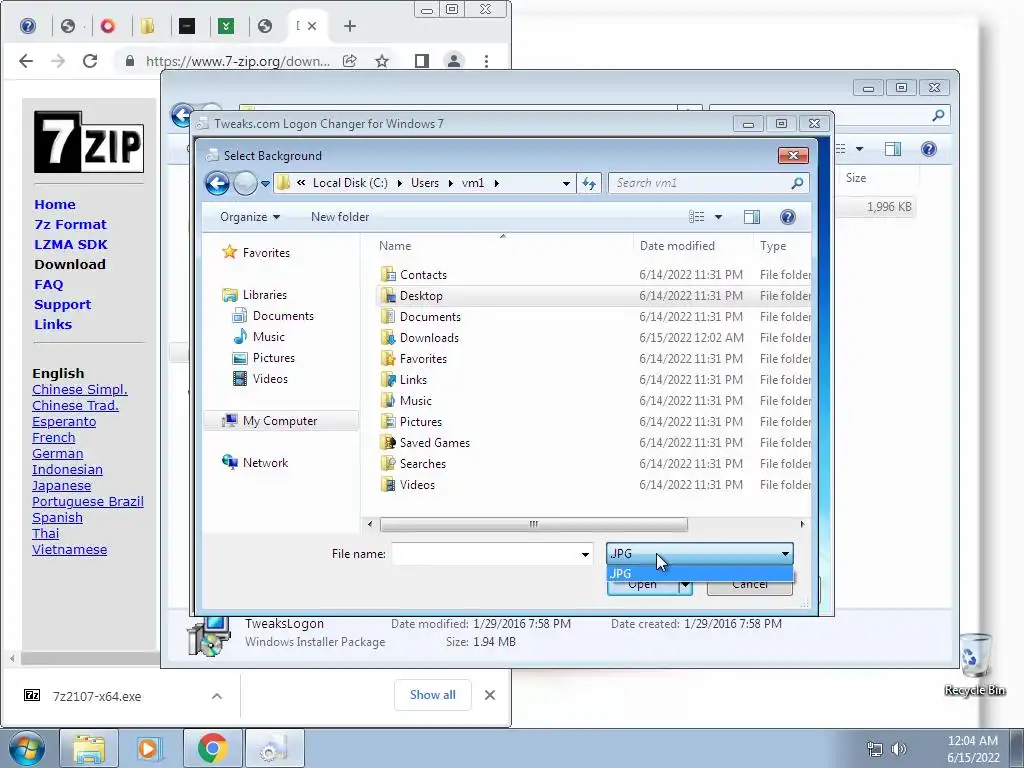Click Show all downloads button in Chrome
This screenshot has width=1024, height=768.
click(x=432, y=695)
